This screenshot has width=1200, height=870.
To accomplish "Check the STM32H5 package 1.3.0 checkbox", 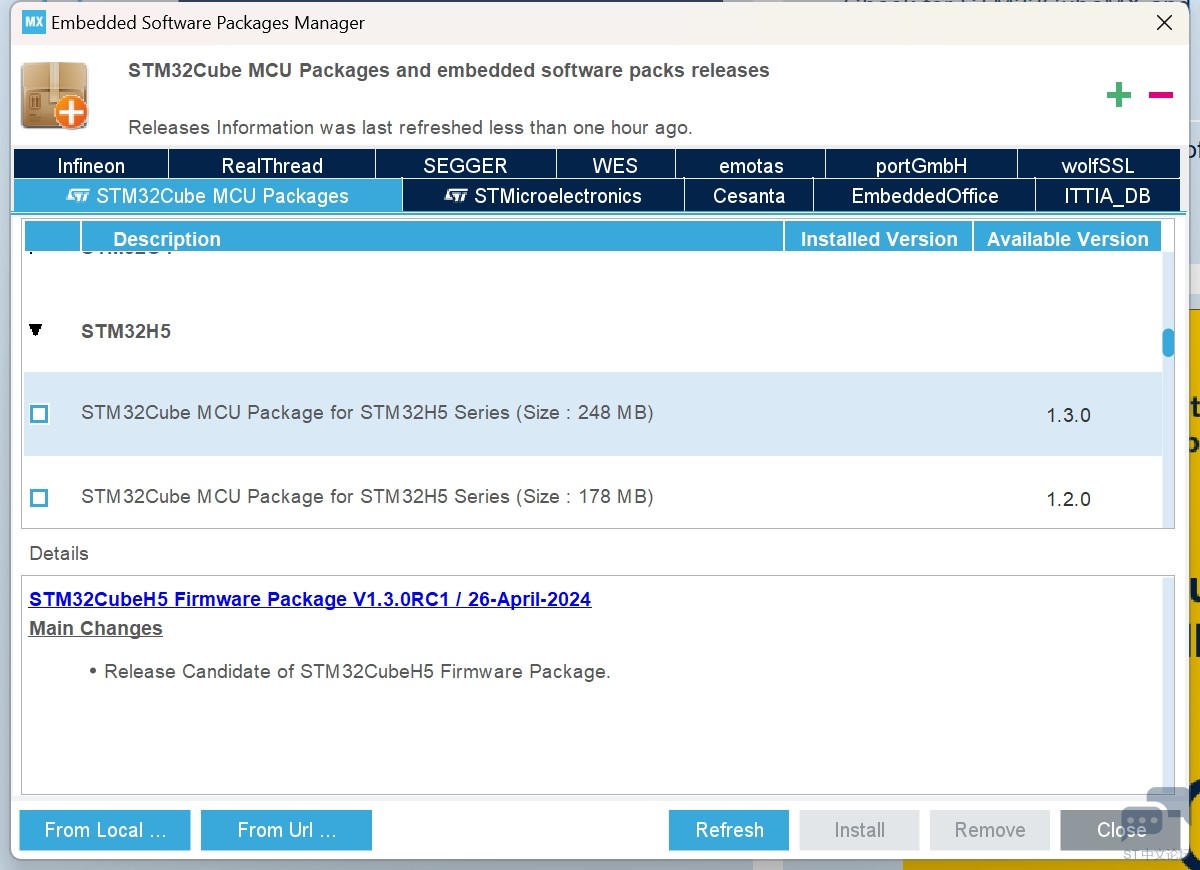I will coord(39,413).
